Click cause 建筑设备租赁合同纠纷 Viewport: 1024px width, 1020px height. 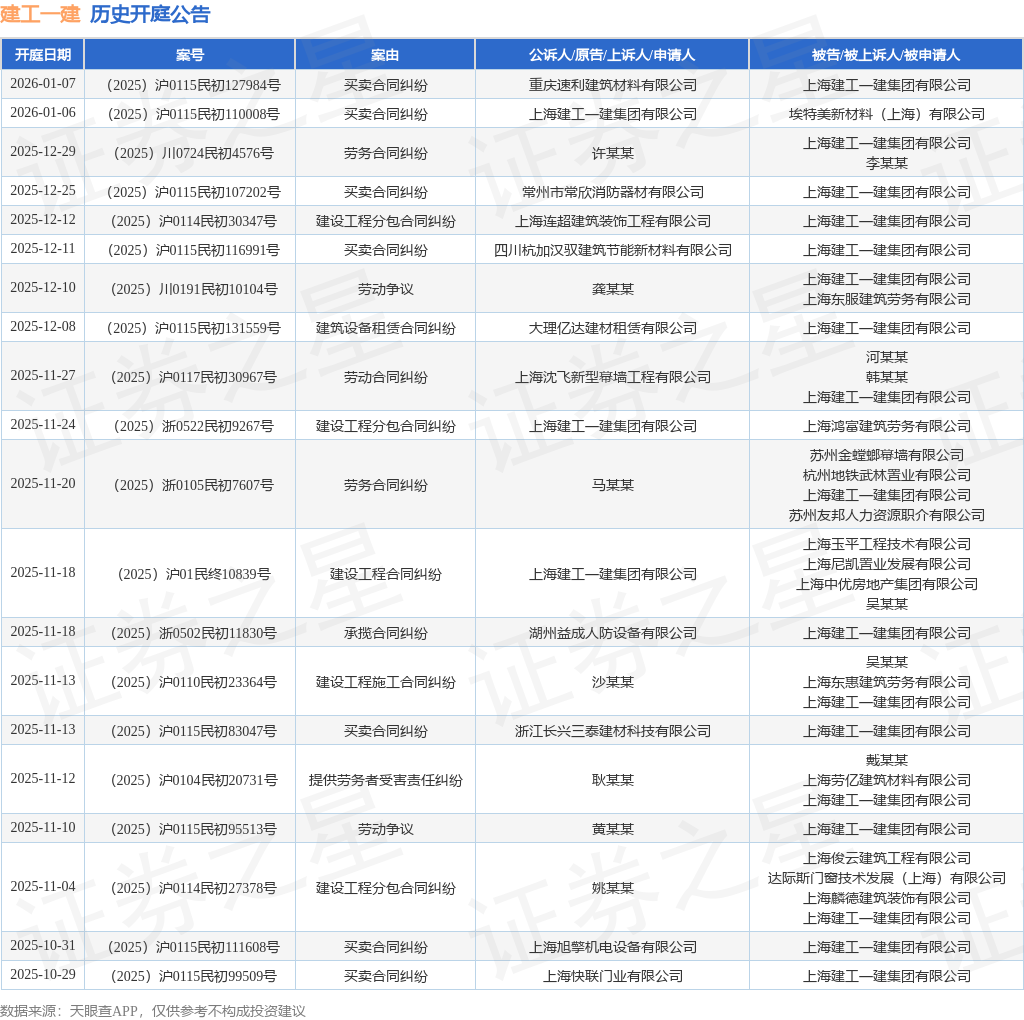coord(385,328)
